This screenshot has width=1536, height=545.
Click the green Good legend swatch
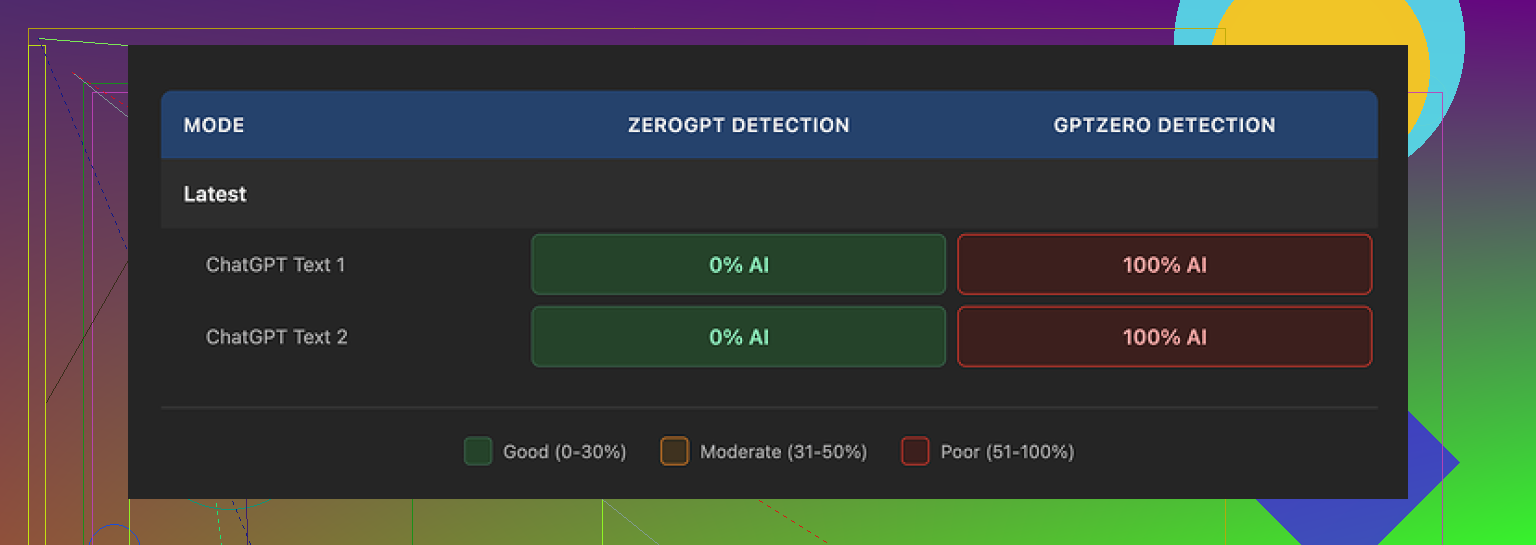(478, 452)
